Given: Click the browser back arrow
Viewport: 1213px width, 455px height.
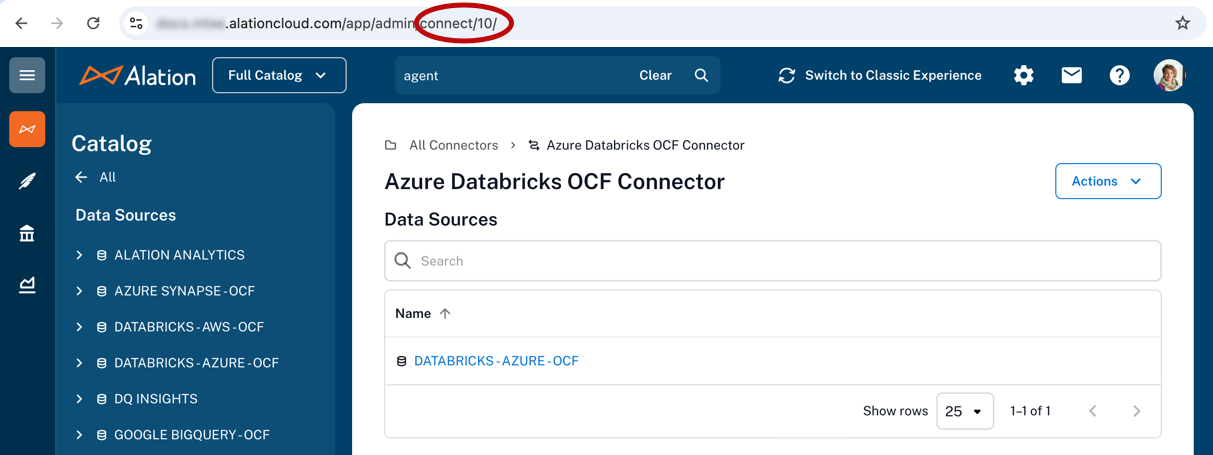Looking at the screenshot, I should pyautogui.click(x=22, y=23).
